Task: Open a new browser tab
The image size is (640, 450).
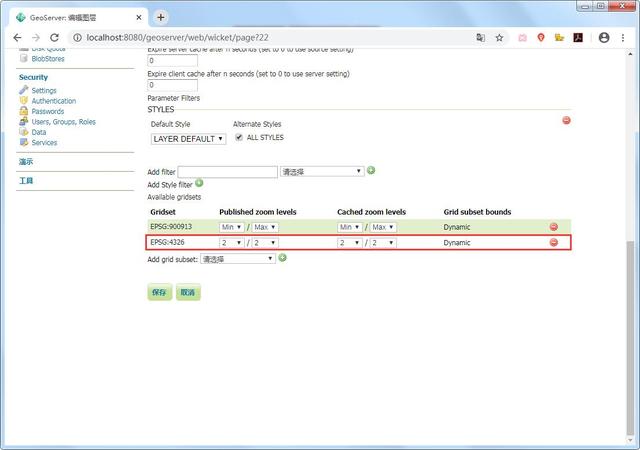Action: (x=160, y=17)
